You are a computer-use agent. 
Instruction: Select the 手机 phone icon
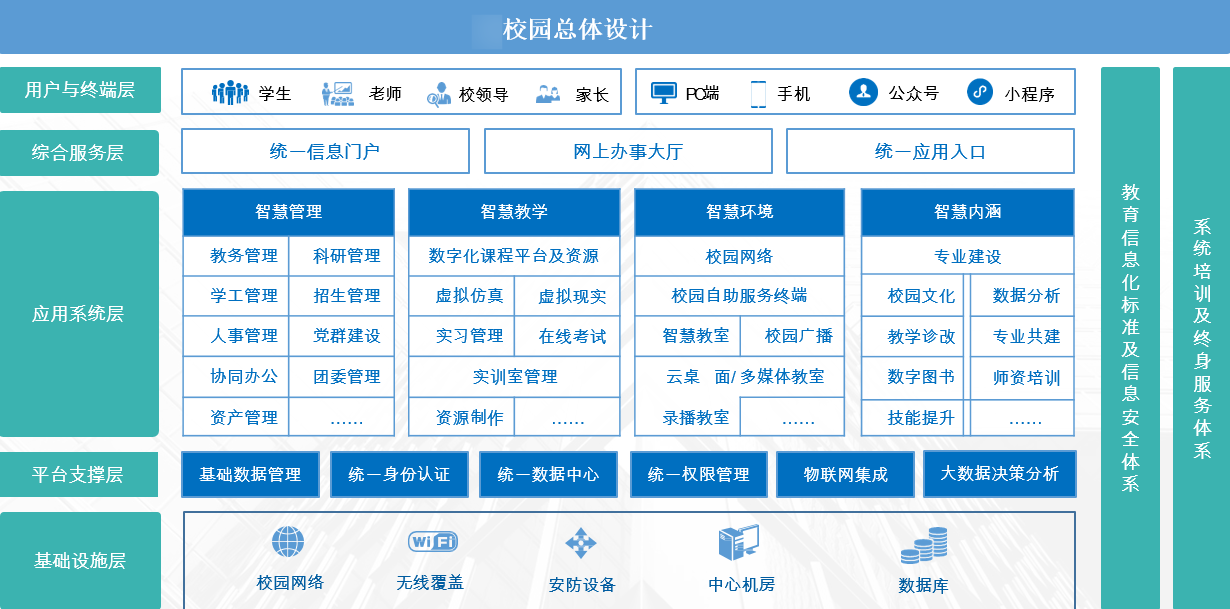758,93
